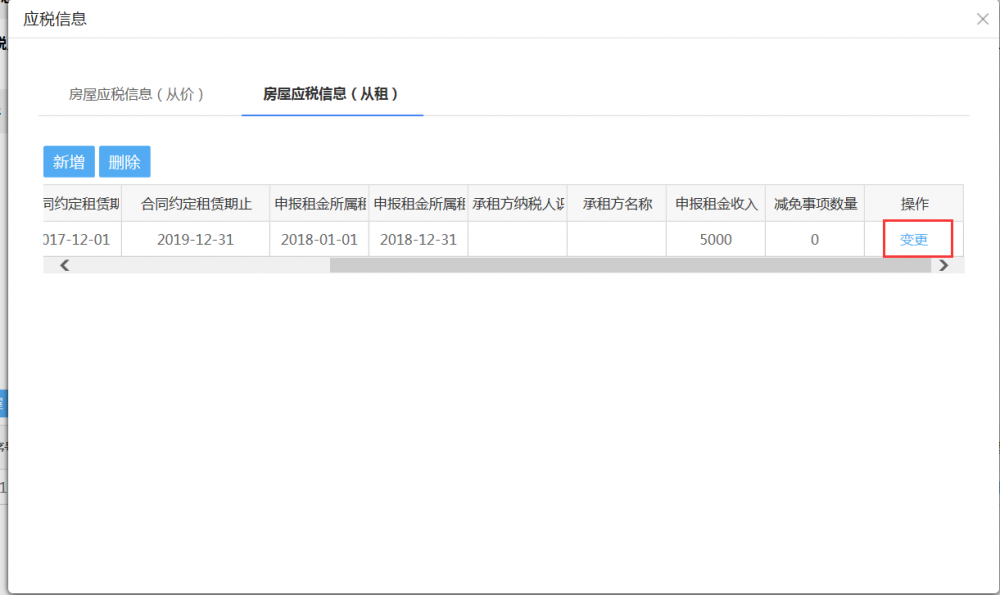Select the 2019-12-31 租赁期止 cell
This screenshot has width=1000, height=595.
(x=194, y=239)
